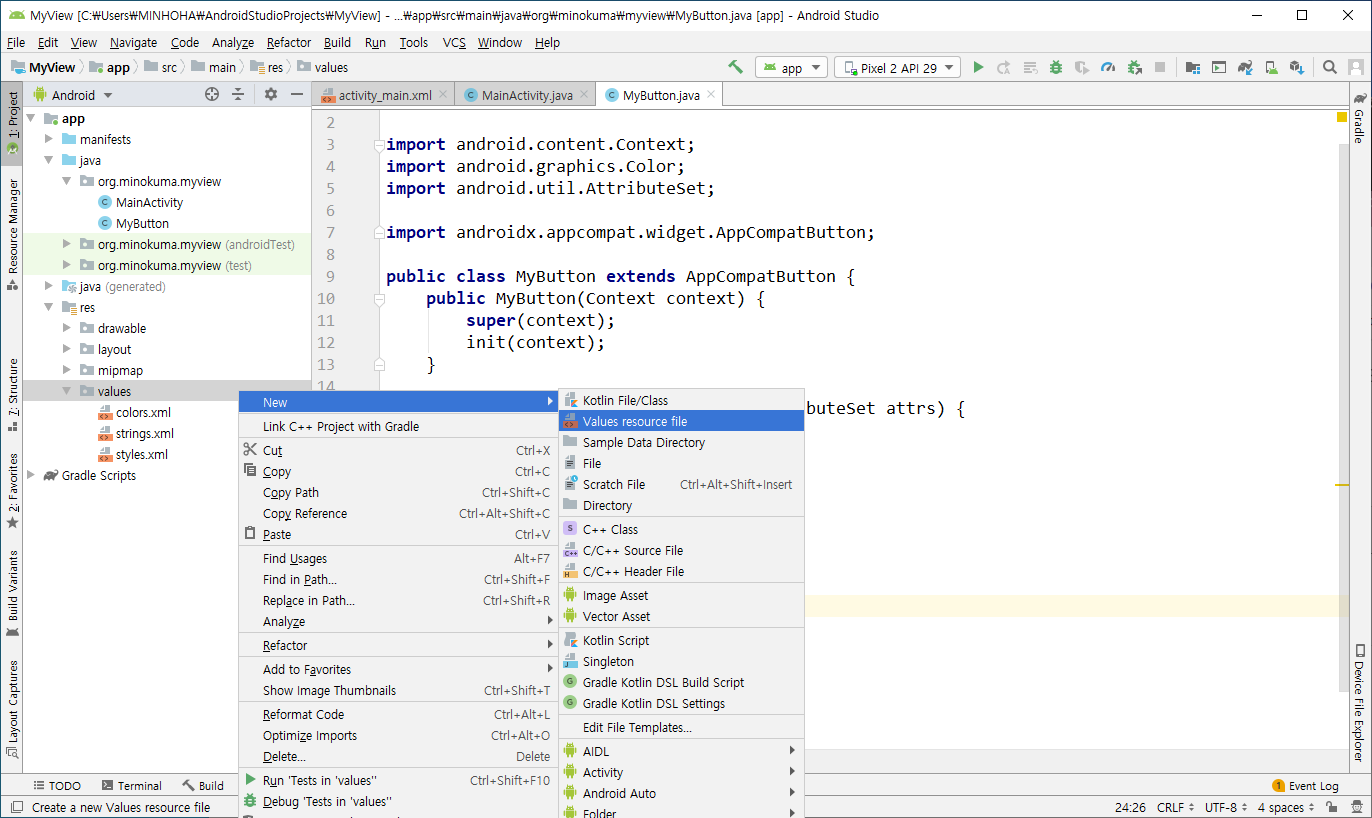Image resolution: width=1372 pixels, height=818 pixels.
Task: Open the AVD Manager icon
Action: pyautogui.click(x=1271, y=67)
